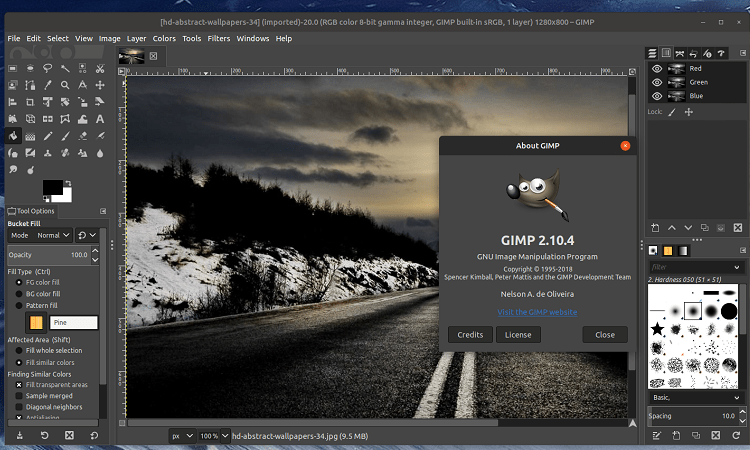Select the Zoom magnifier tool
The height and width of the screenshot is (450, 750).
(65, 85)
